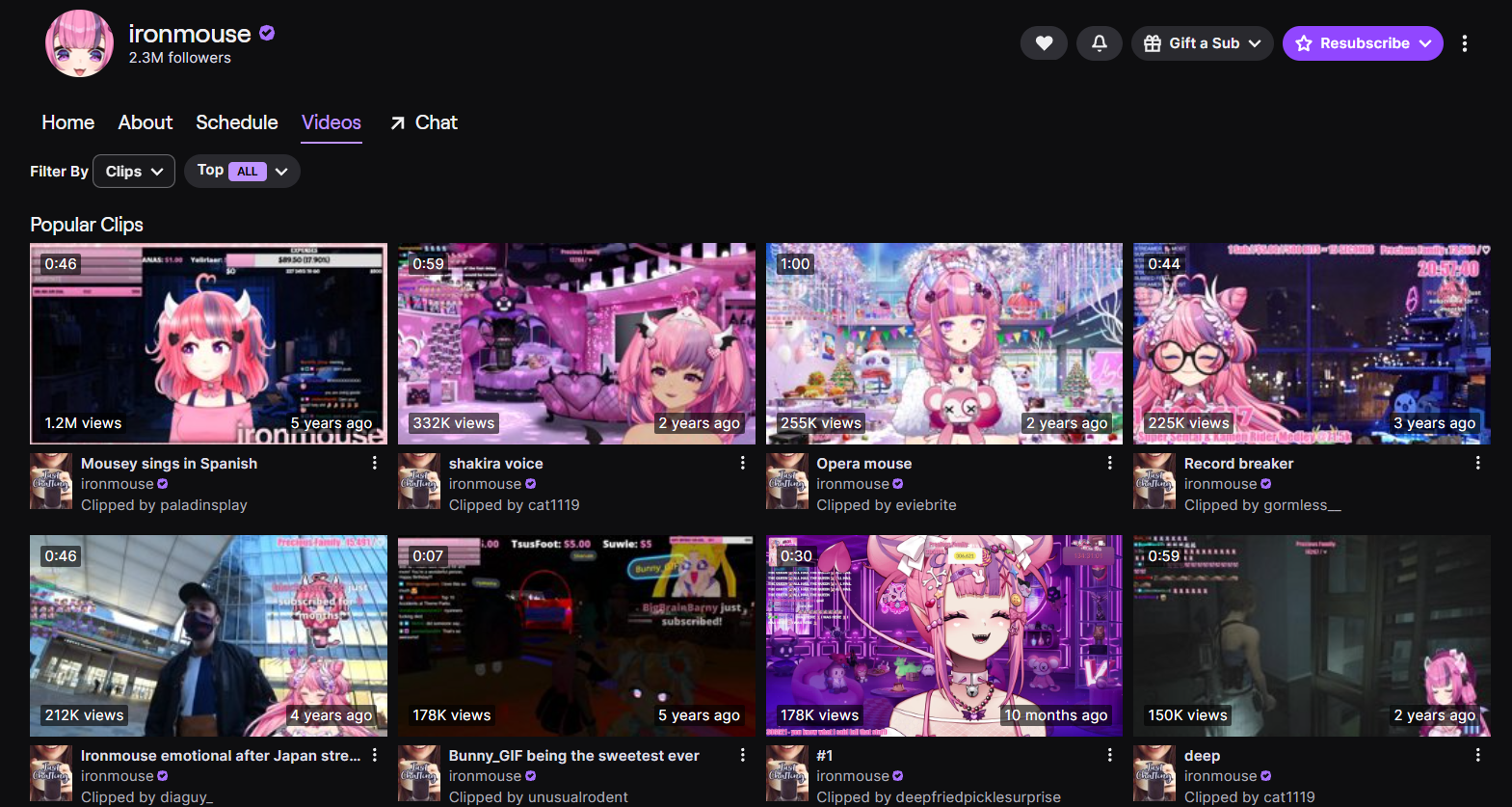Click the ironmouse channel avatar
The width and height of the screenshot is (1512, 807).
pyautogui.click(x=79, y=44)
